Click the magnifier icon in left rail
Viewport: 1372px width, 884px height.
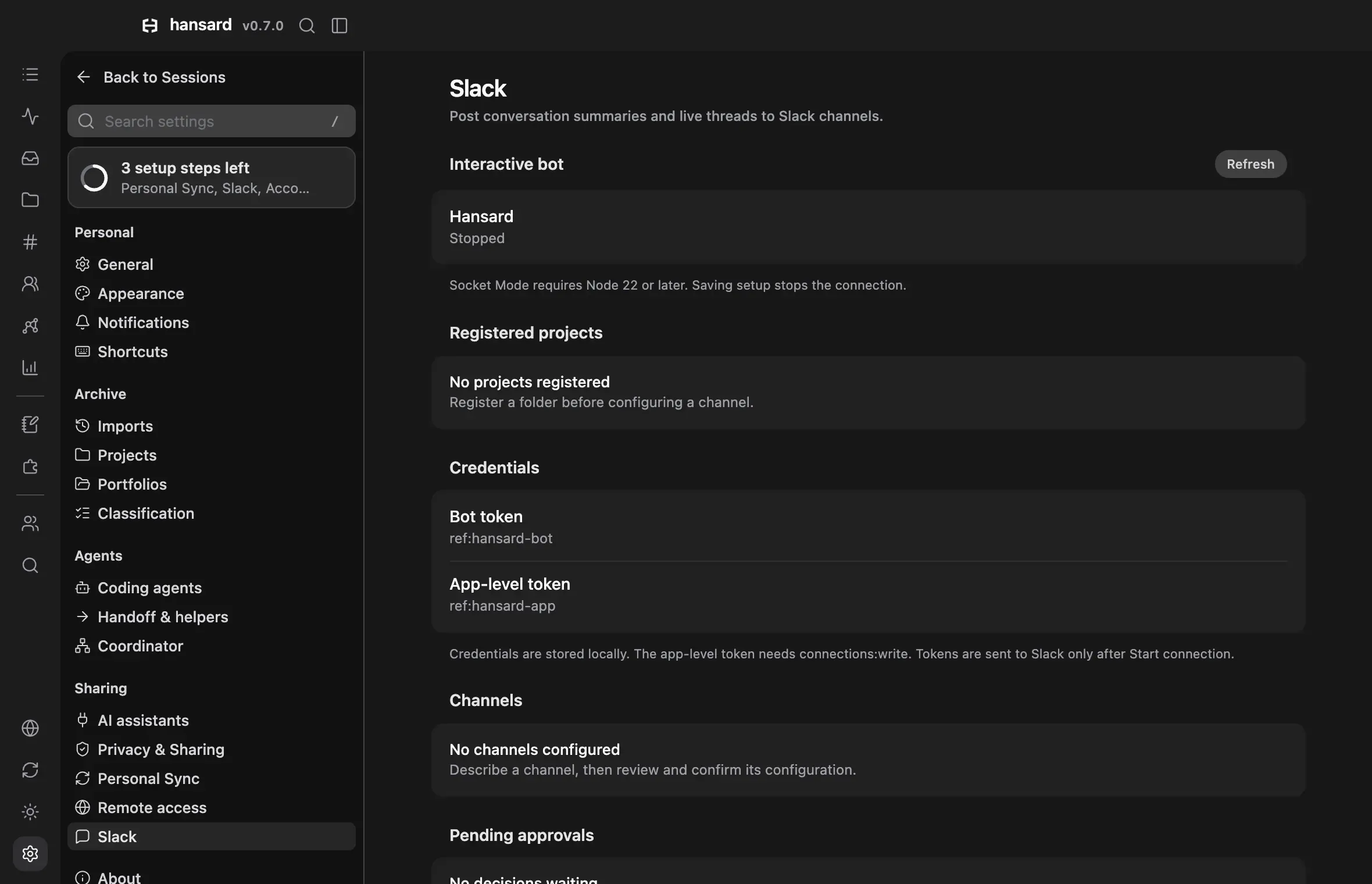30,565
